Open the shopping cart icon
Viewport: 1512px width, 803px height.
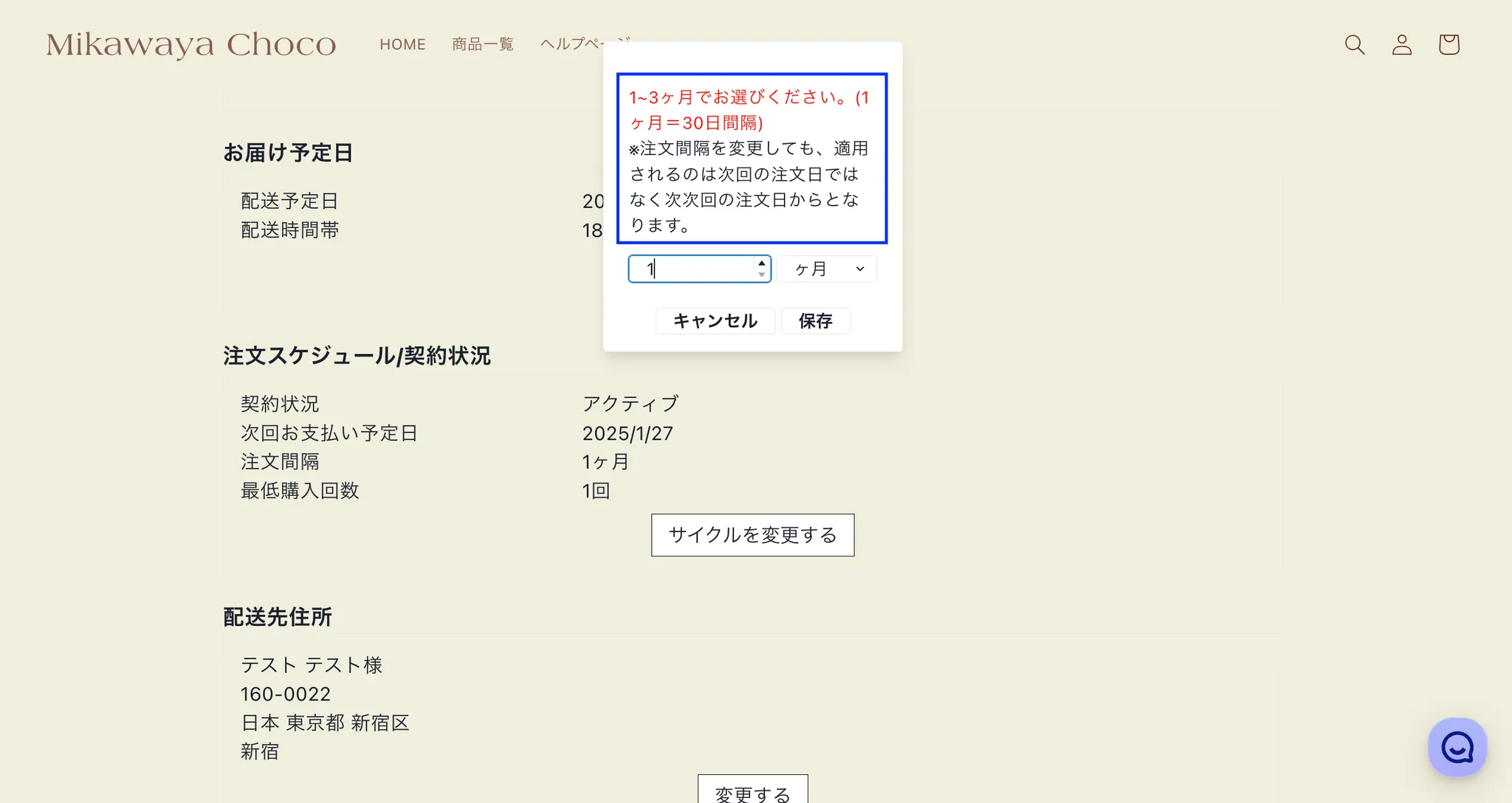click(1449, 44)
